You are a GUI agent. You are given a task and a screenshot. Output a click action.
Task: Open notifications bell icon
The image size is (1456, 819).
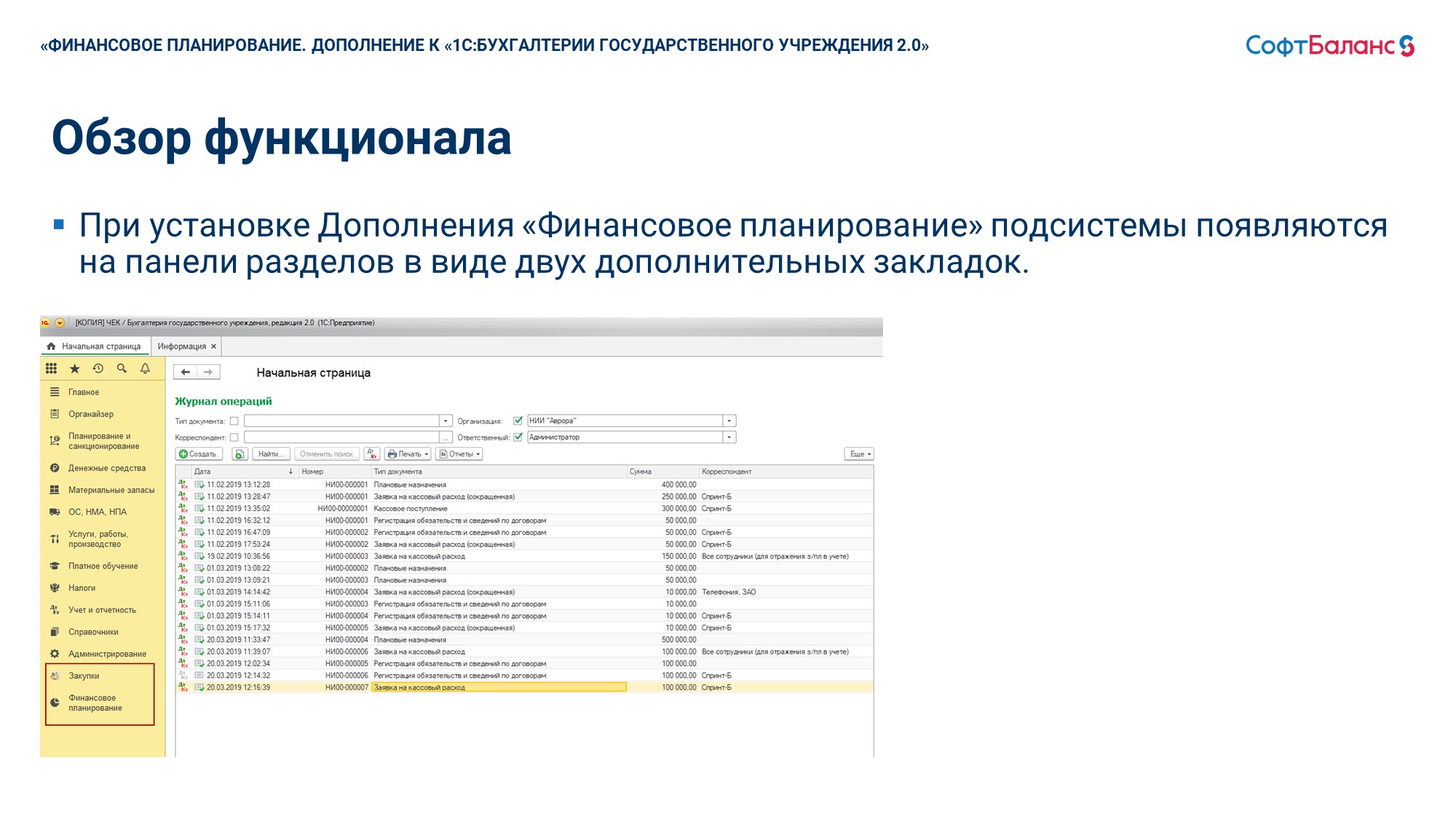[x=145, y=368]
